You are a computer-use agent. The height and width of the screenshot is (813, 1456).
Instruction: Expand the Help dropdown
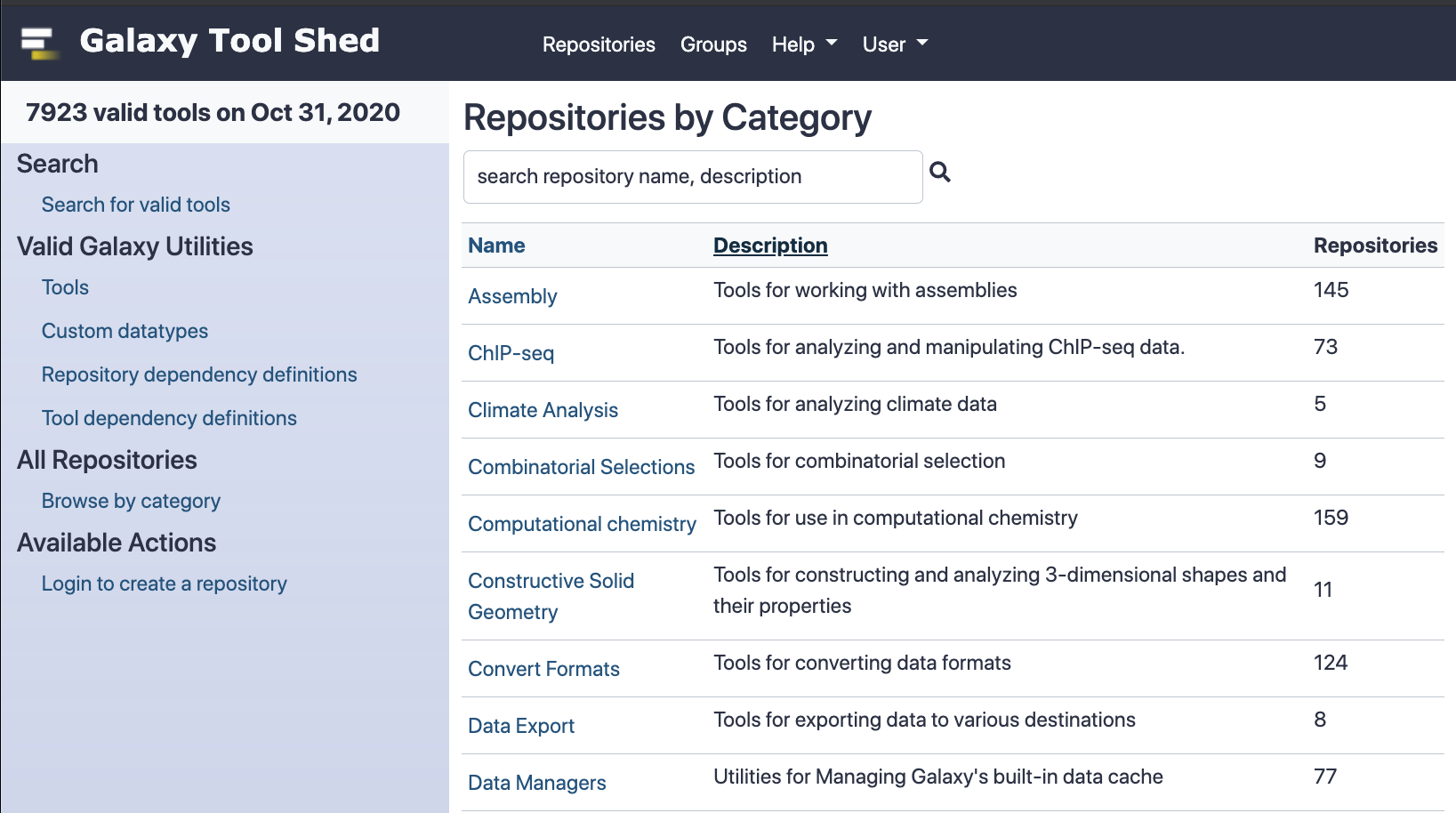804,44
